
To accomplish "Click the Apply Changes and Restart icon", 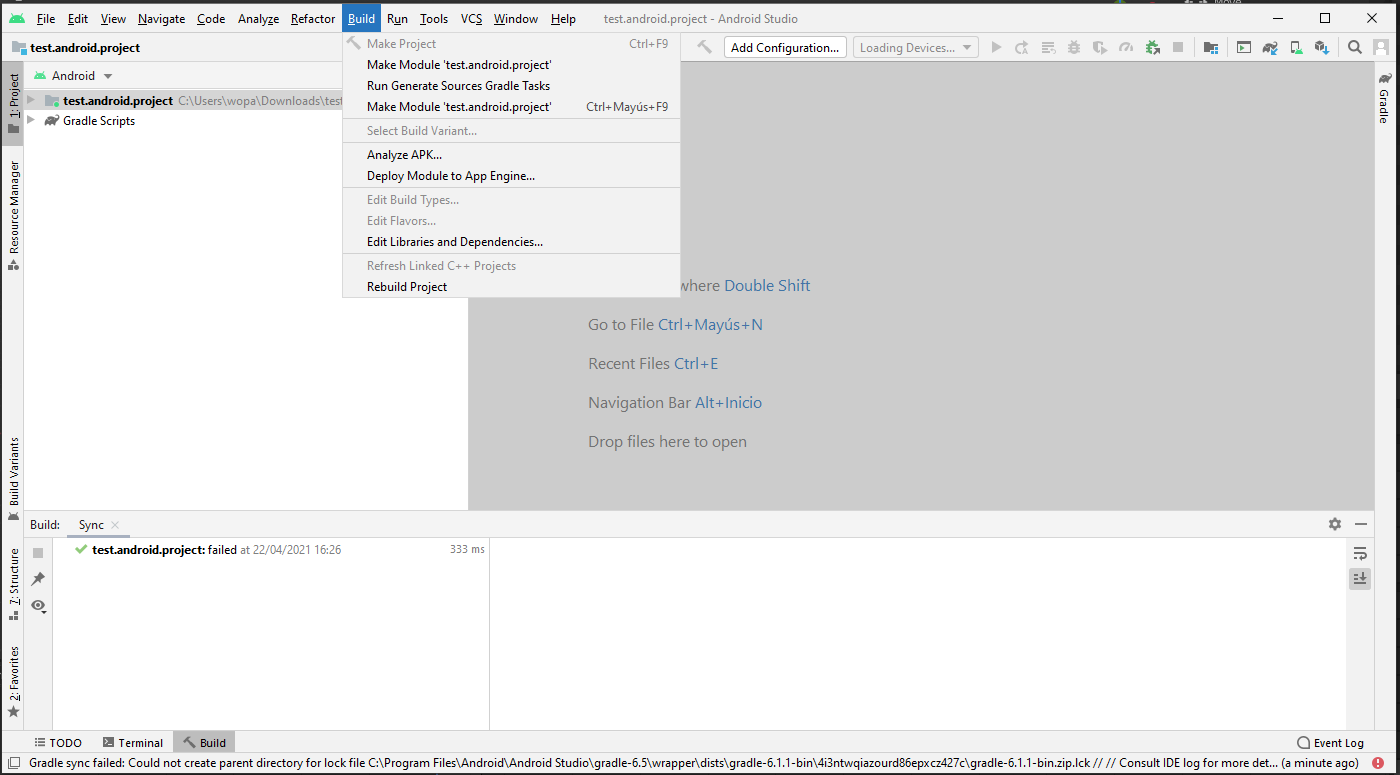I will [x=1022, y=47].
